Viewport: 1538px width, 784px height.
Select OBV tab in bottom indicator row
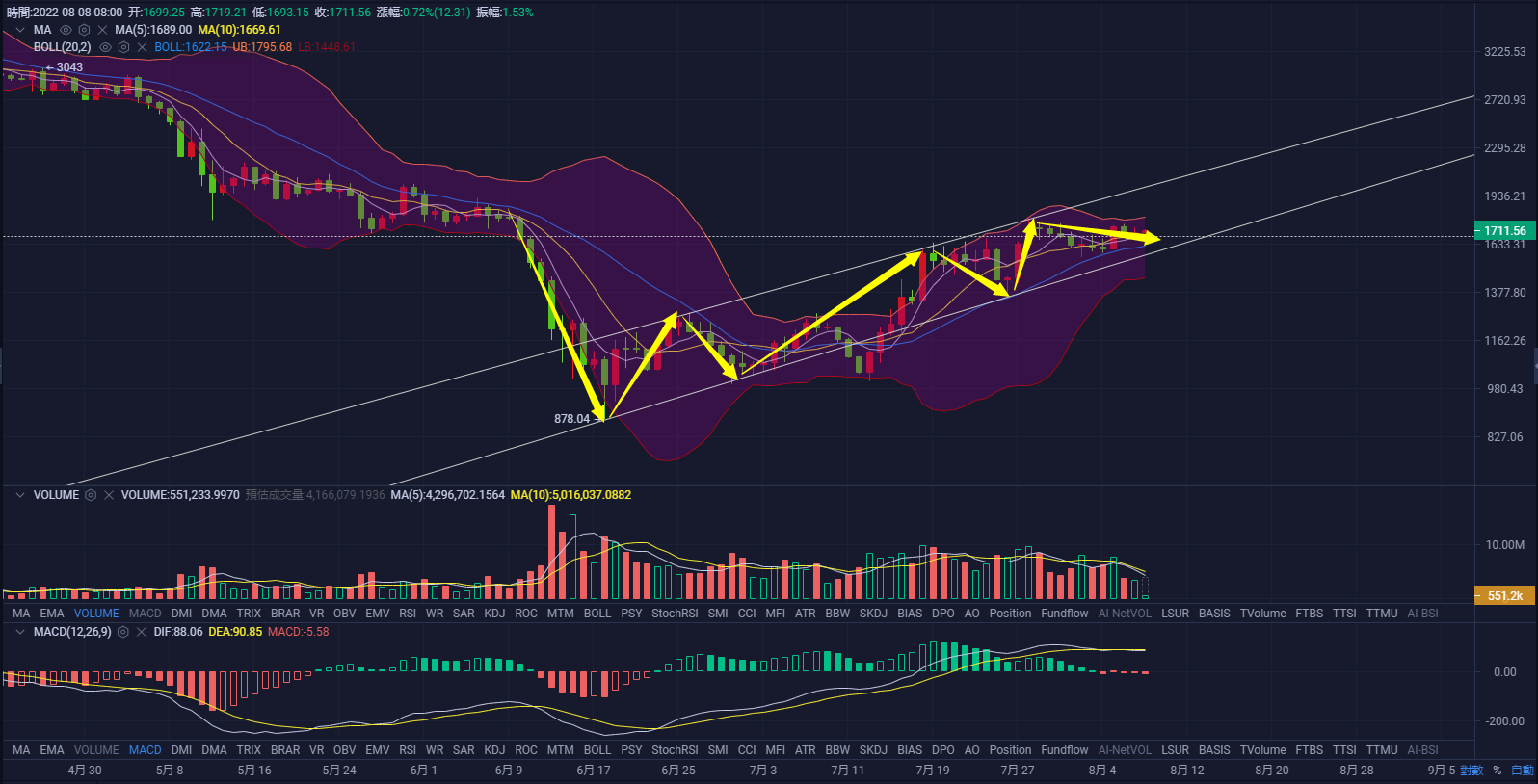[x=344, y=750]
